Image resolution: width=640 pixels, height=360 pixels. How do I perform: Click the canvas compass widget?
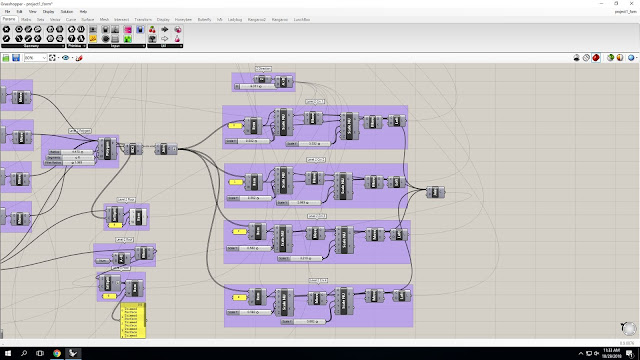[x=629, y=328]
